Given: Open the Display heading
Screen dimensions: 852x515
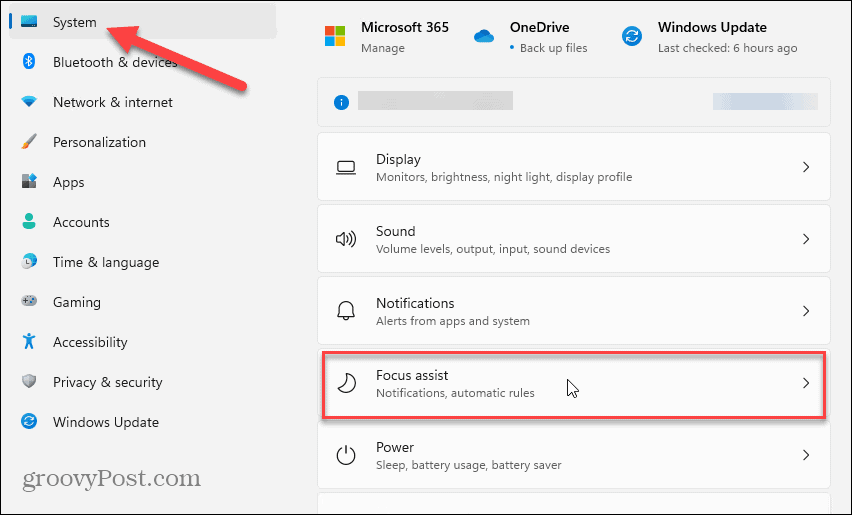Looking at the screenshot, I should [x=398, y=160].
